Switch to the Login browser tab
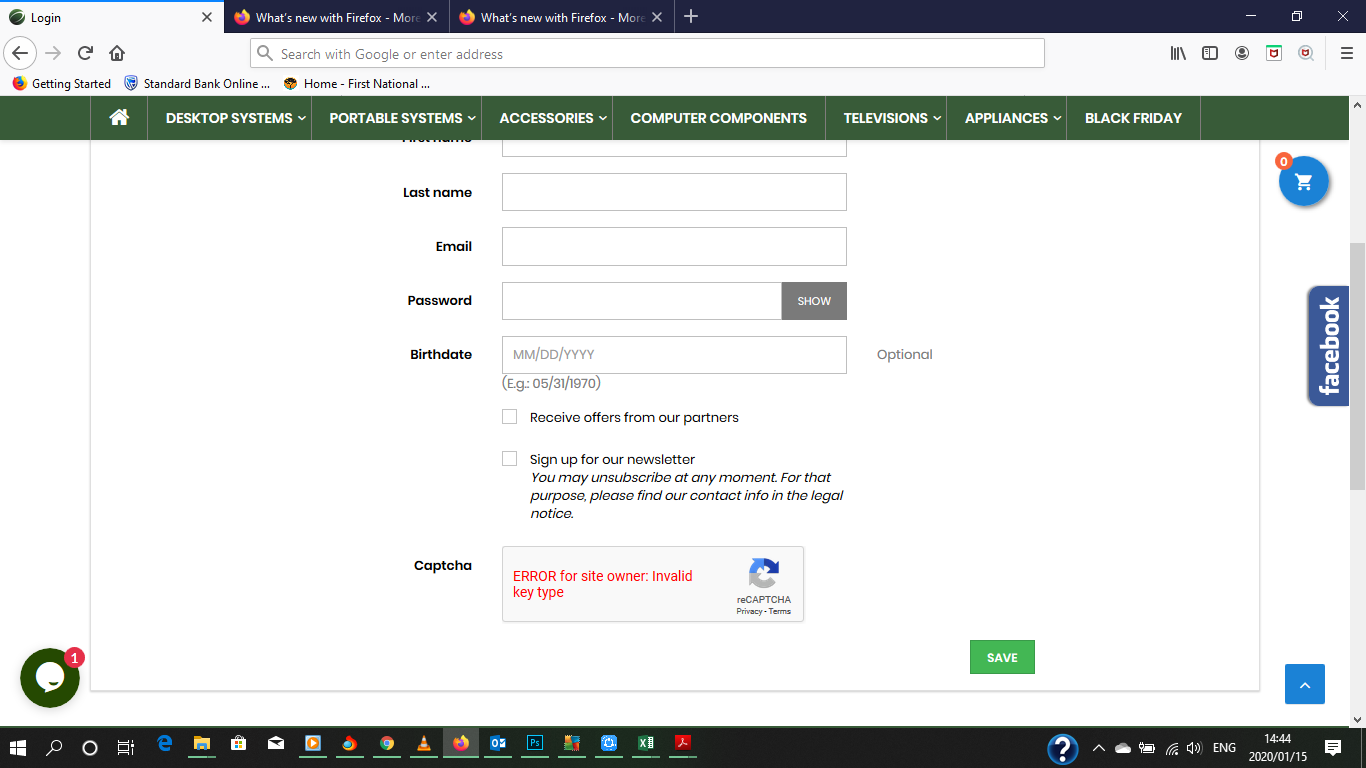The width and height of the screenshot is (1366, 768). coord(100,16)
